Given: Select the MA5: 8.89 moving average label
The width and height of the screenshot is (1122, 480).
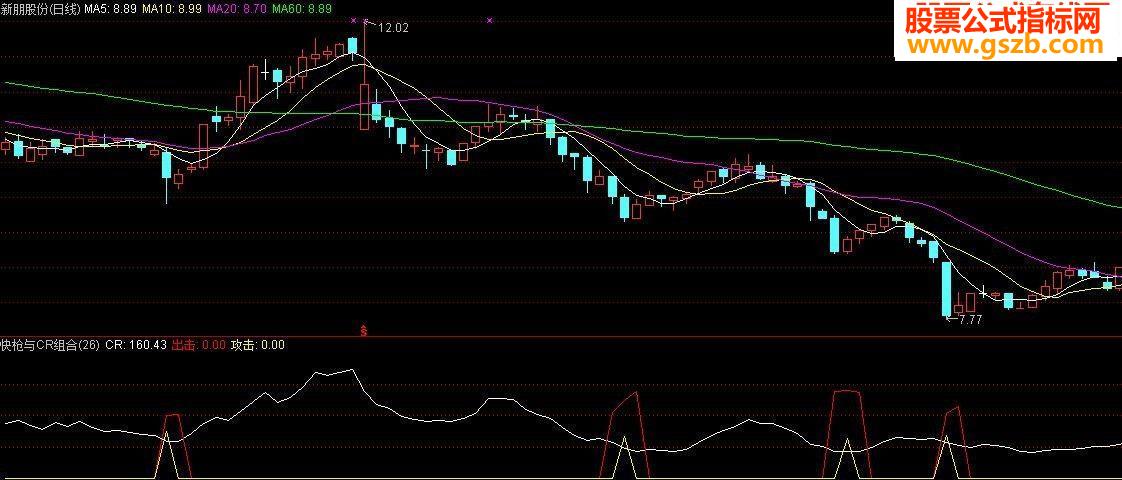Looking at the screenshot, I should pos(111,9).
